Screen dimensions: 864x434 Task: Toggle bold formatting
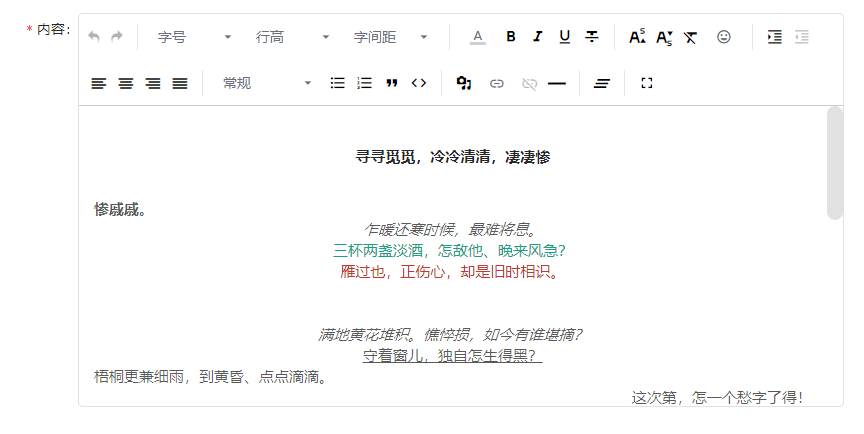click(x=511, y=37)
